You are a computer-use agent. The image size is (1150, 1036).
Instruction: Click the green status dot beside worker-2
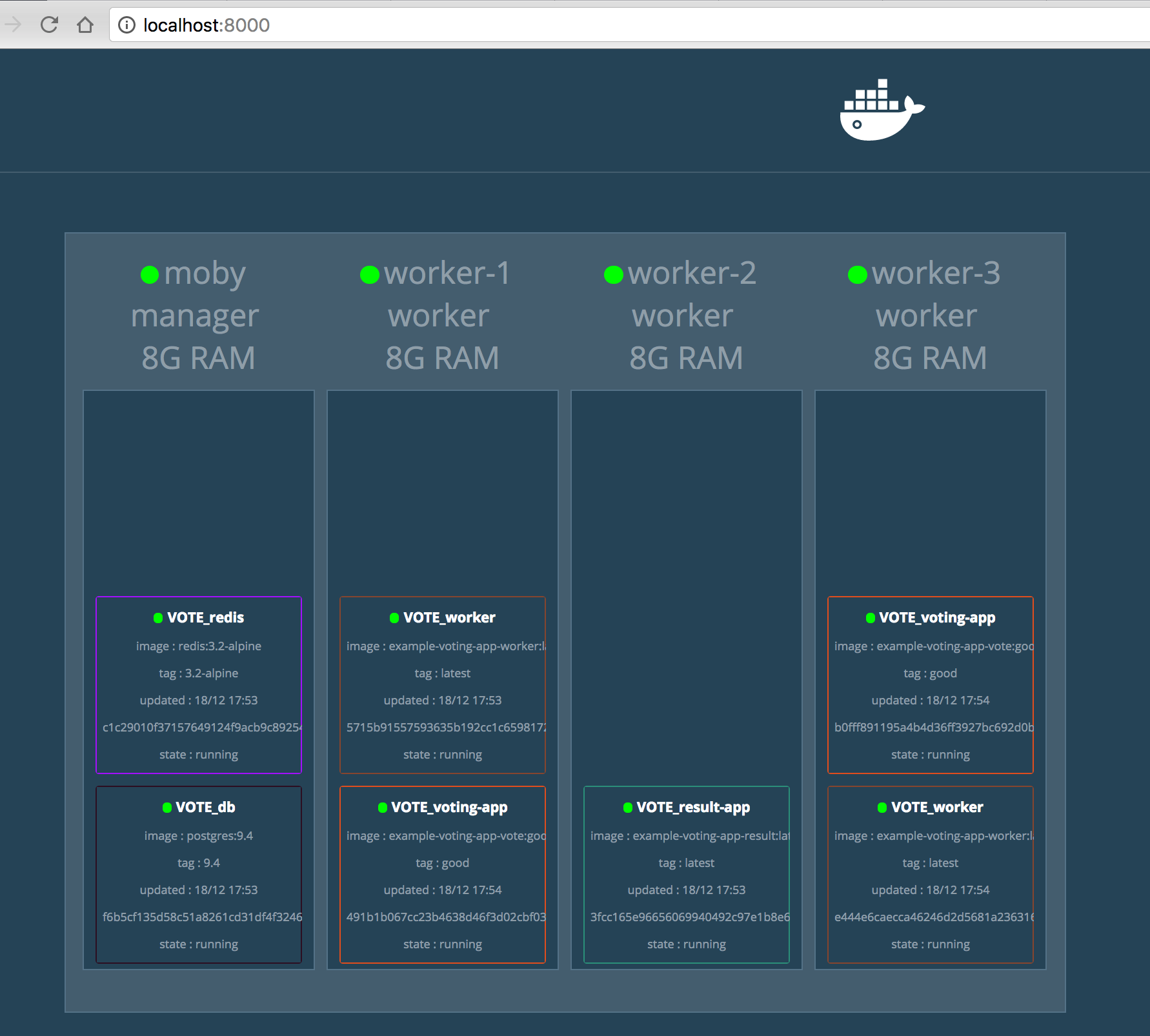(x=613, y=275)
